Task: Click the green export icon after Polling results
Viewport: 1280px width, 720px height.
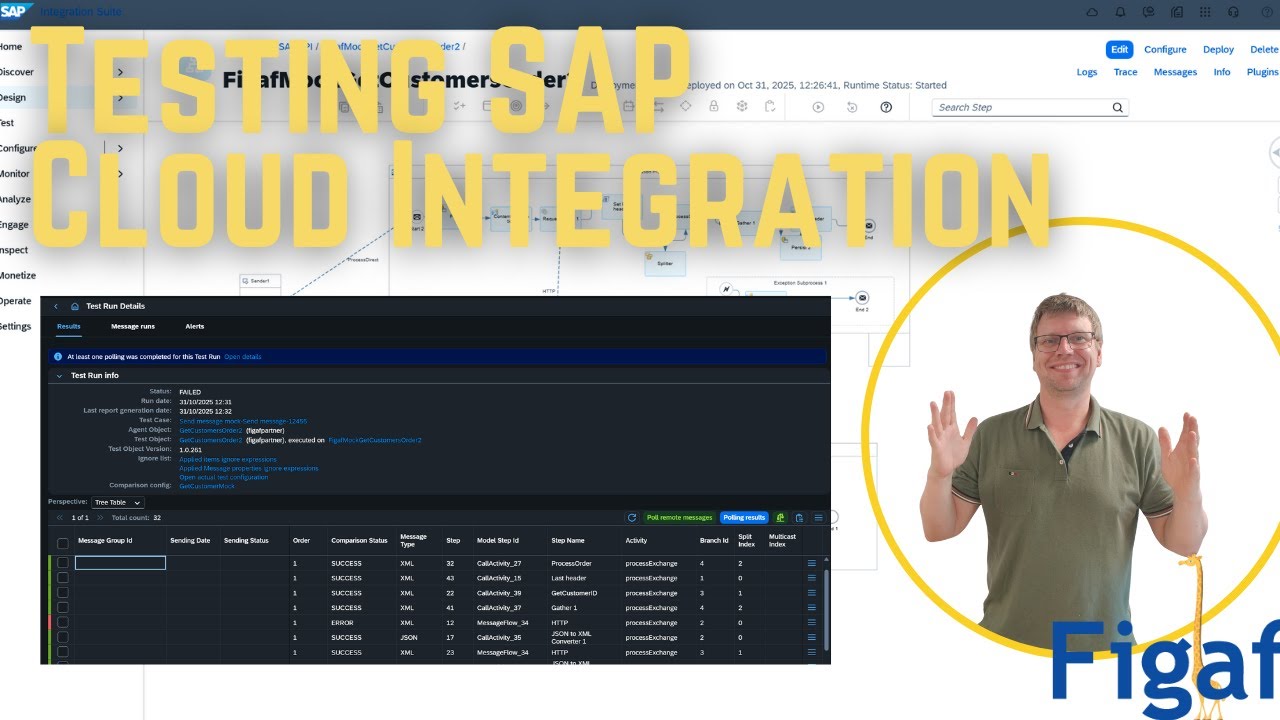Action: coord(780,517)
